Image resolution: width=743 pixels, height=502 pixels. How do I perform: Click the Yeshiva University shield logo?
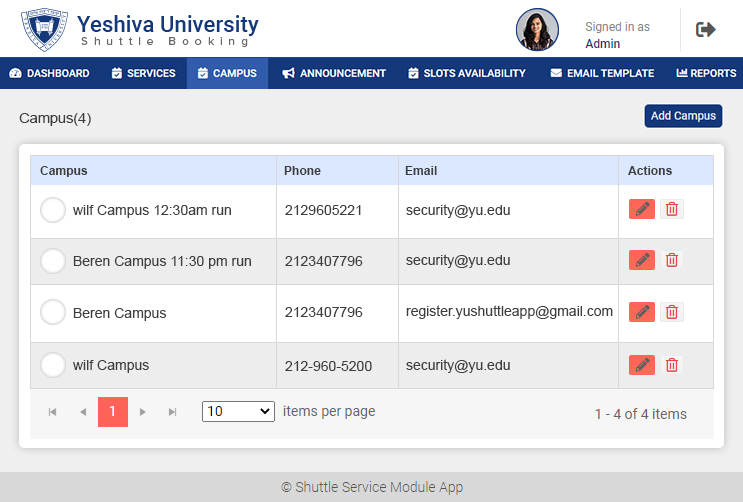pos(45,29)
